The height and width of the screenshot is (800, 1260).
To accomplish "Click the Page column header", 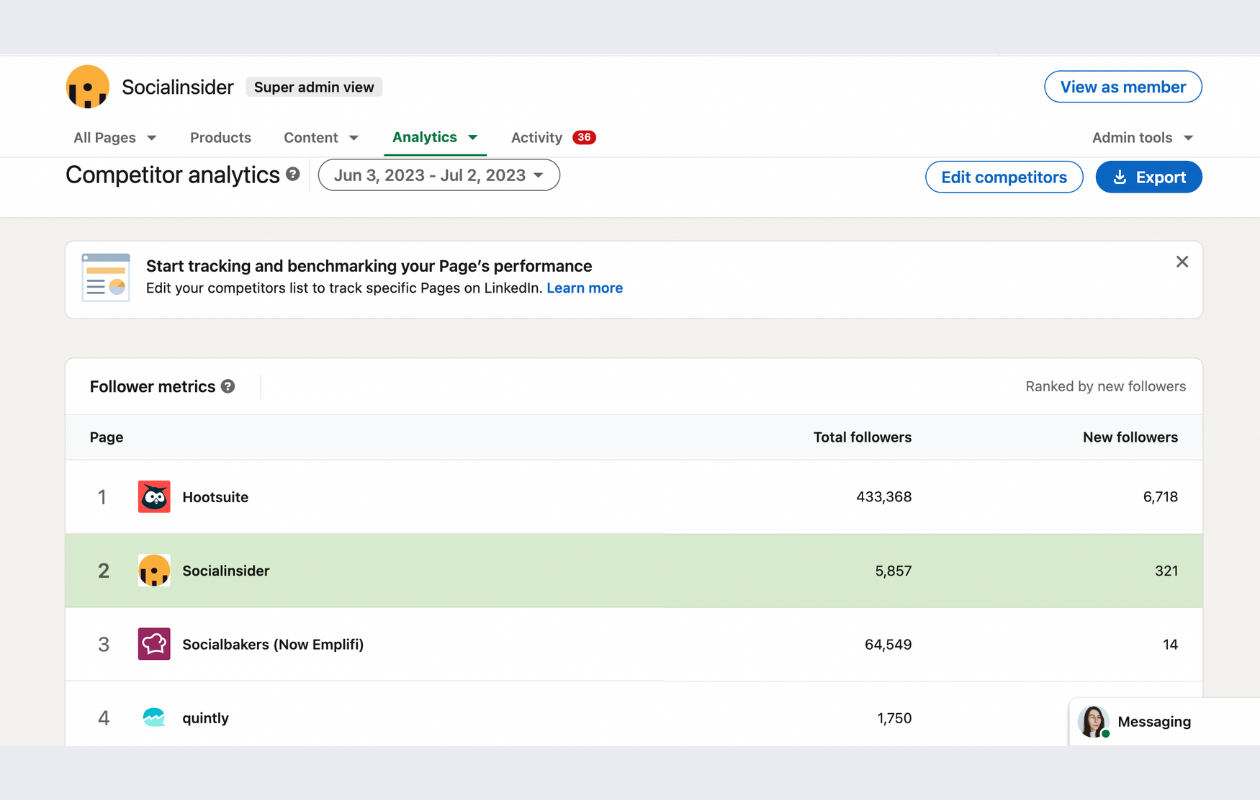I will click(x=107, y=437).
